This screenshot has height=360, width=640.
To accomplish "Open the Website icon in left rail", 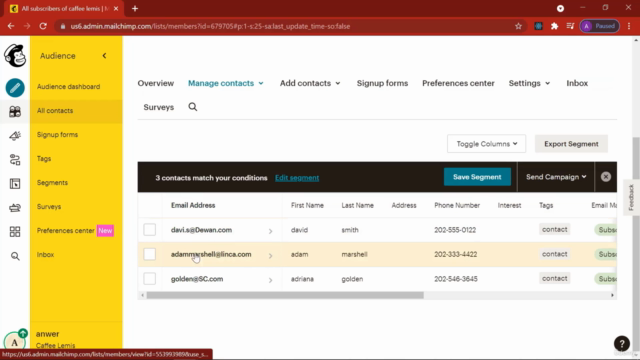I will 15,184.
